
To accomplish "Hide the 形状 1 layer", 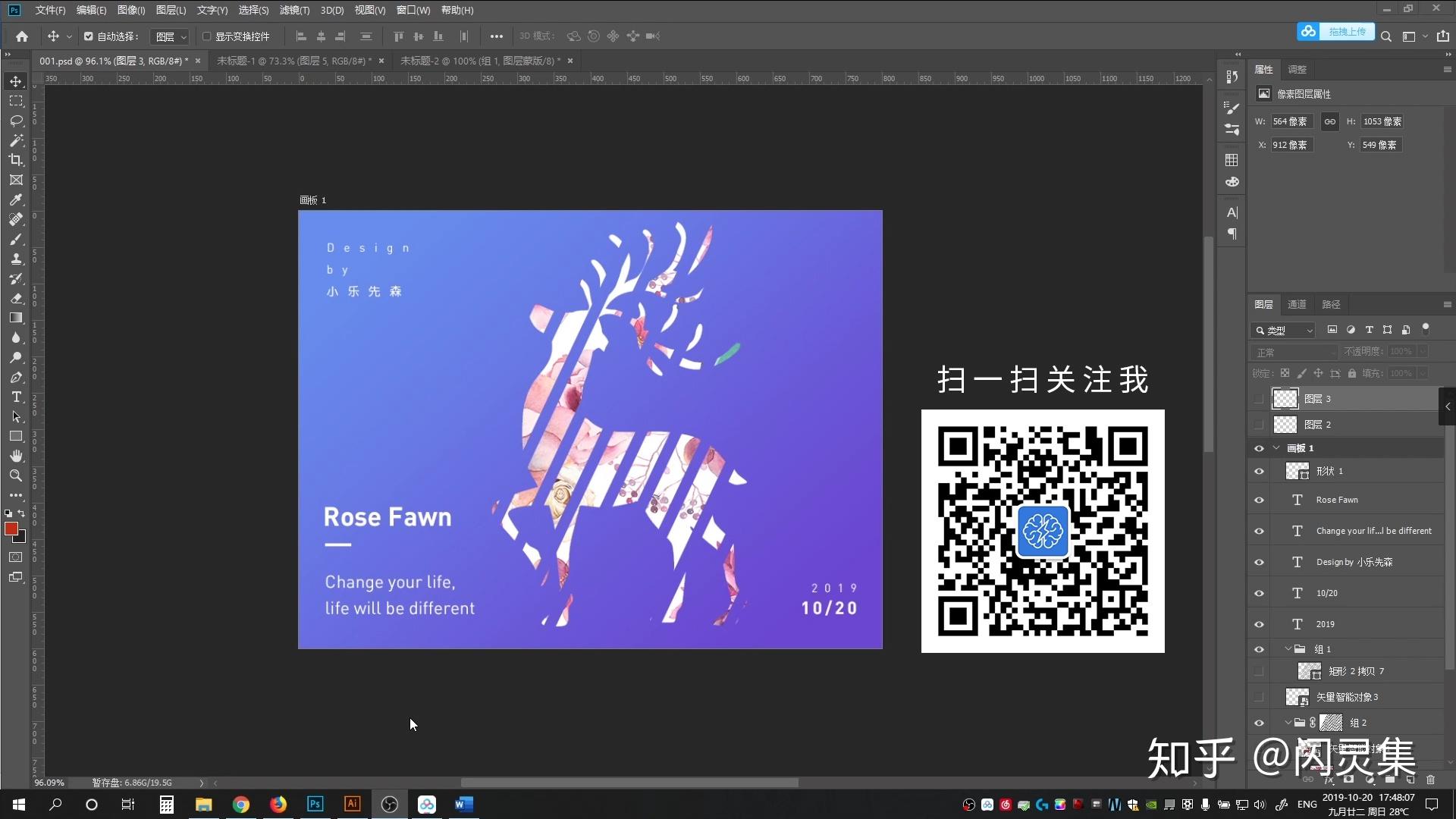I will coord(1259,471).
